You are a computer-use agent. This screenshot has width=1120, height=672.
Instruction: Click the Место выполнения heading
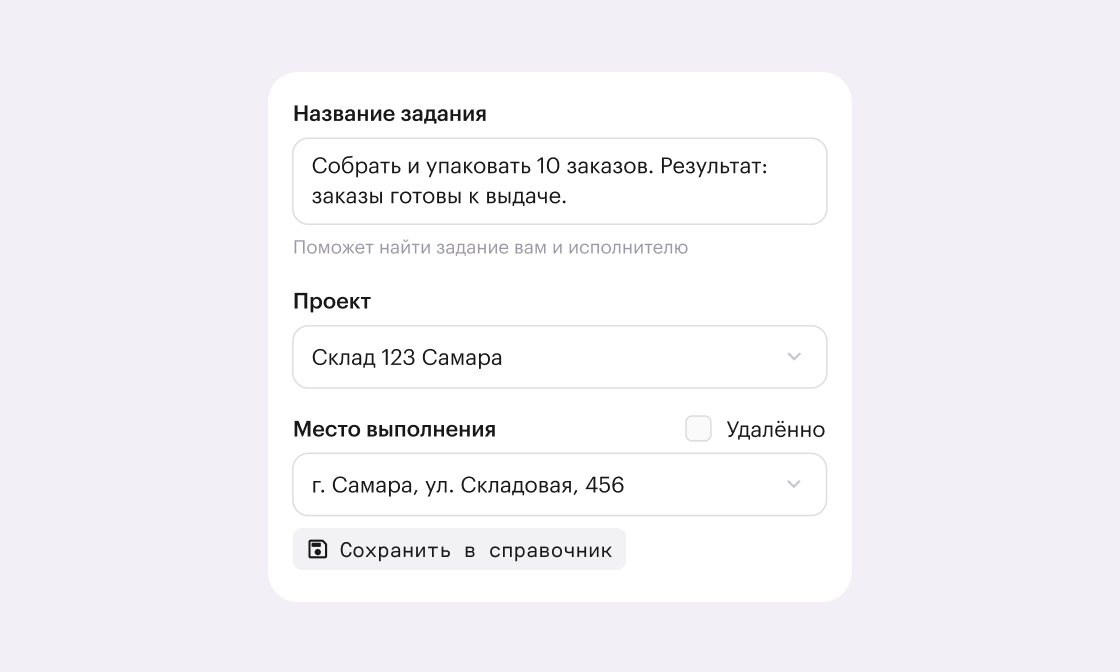pos(394,429)
